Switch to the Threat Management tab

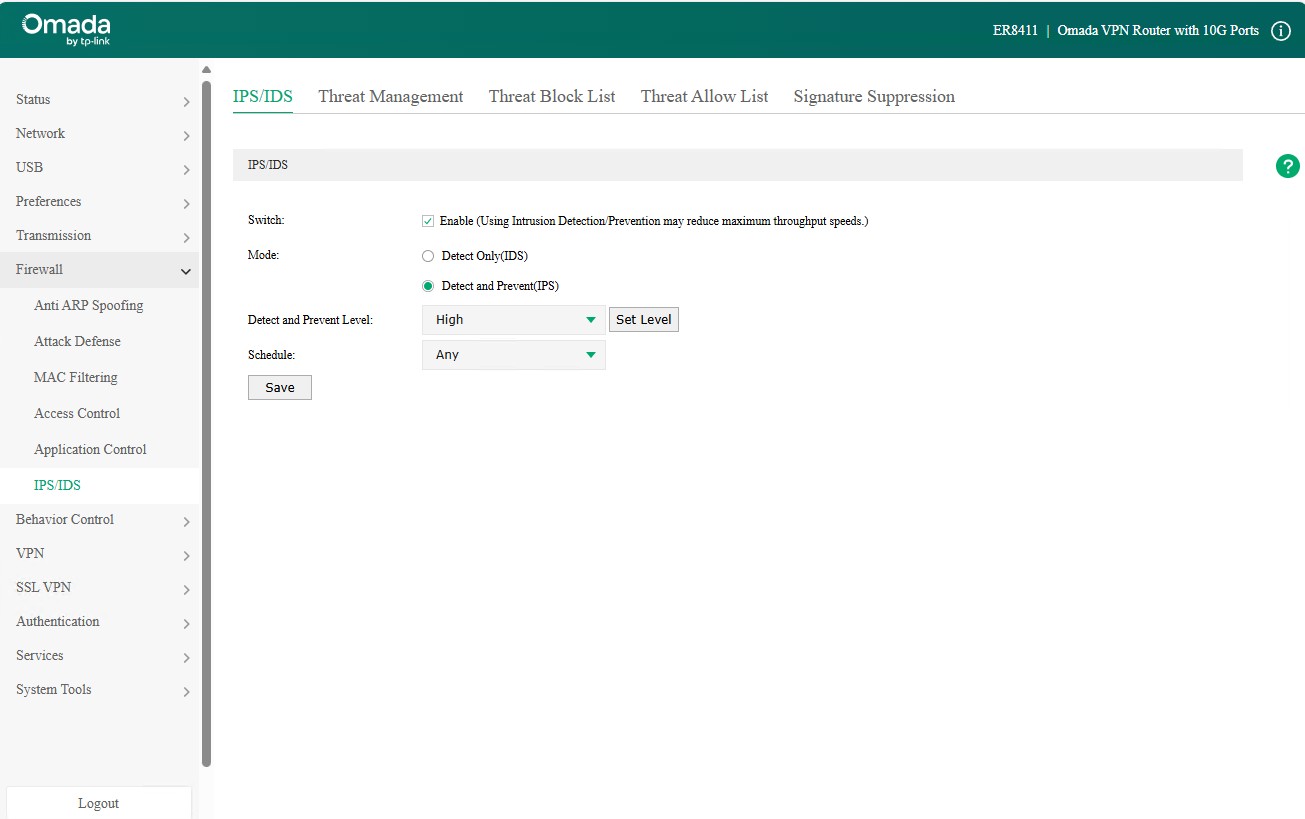[390, 97]
